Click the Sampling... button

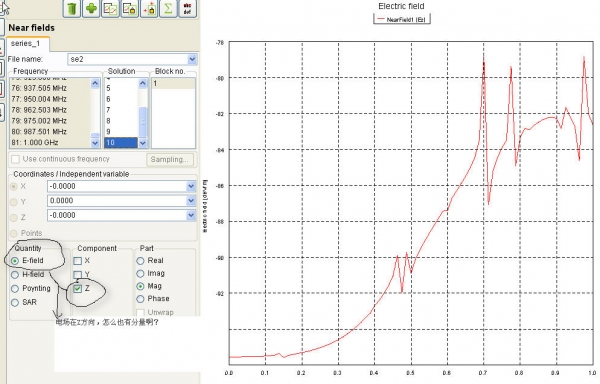(170, 159)
